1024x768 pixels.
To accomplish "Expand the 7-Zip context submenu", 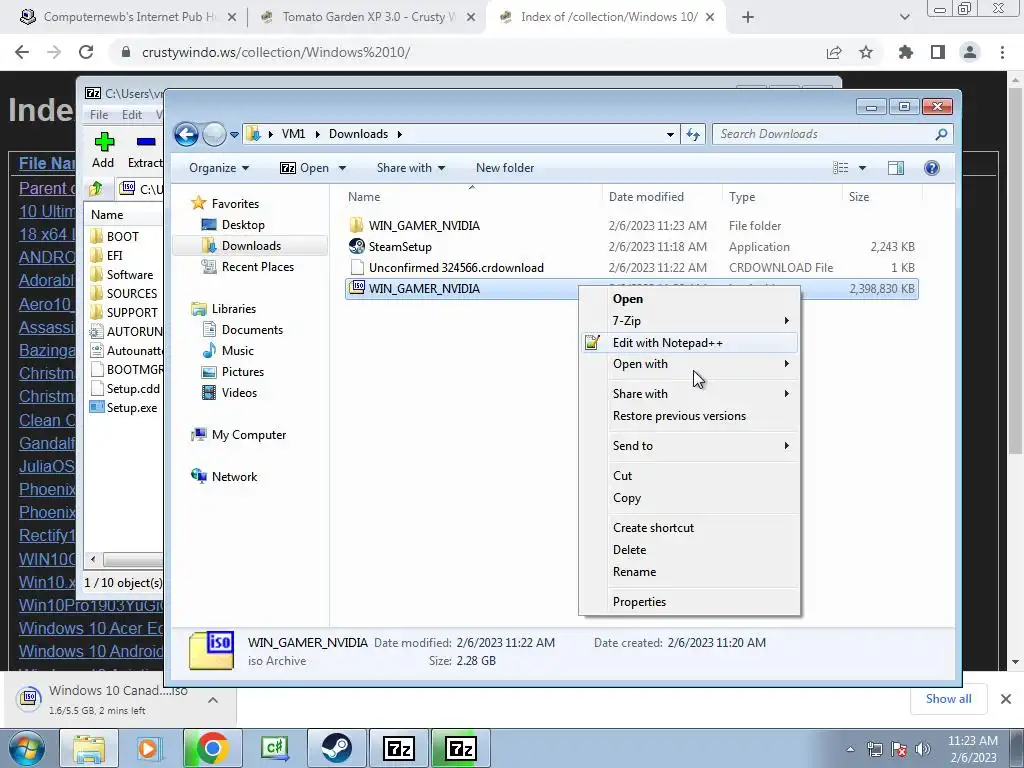I will pos(690,321).
